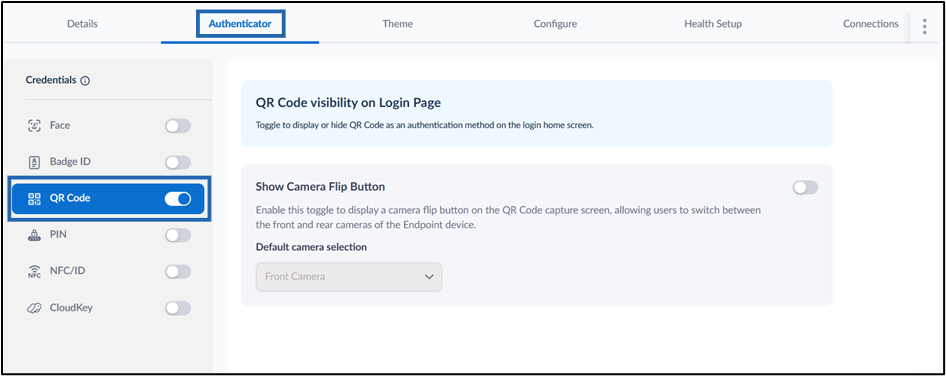Image resolution: width=946 pixels, height=376 pixels.
Task: Select the CloudKey row label
Action: point(71,308)
